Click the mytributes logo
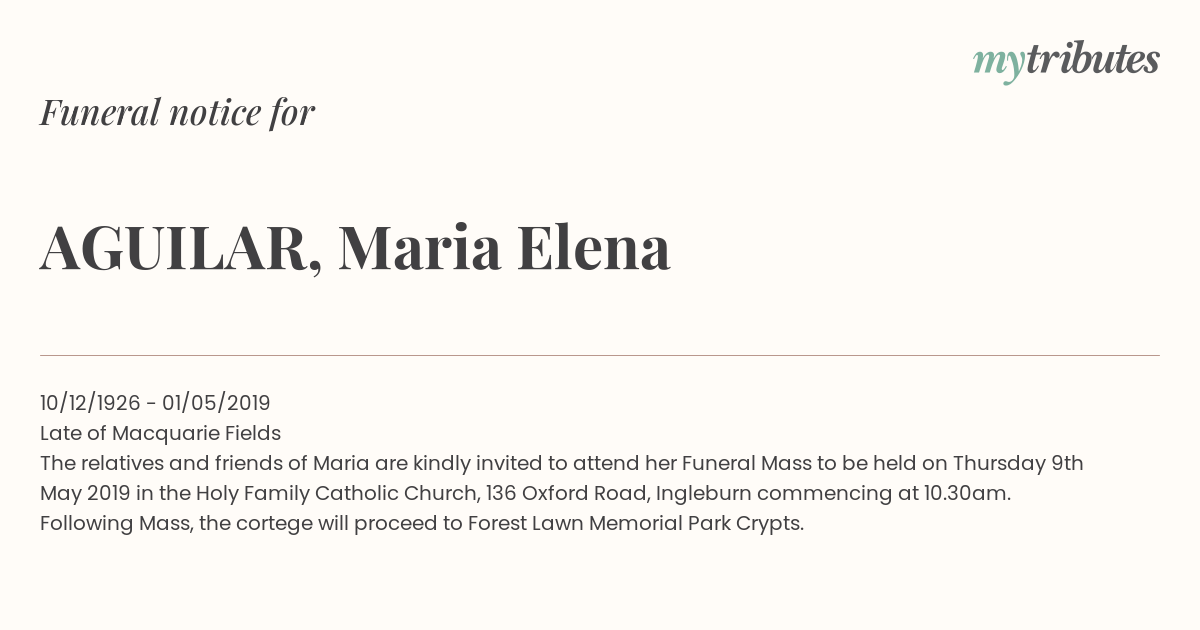The width and height of the screenshot is (1200, 630). (x=1066, y=61)
